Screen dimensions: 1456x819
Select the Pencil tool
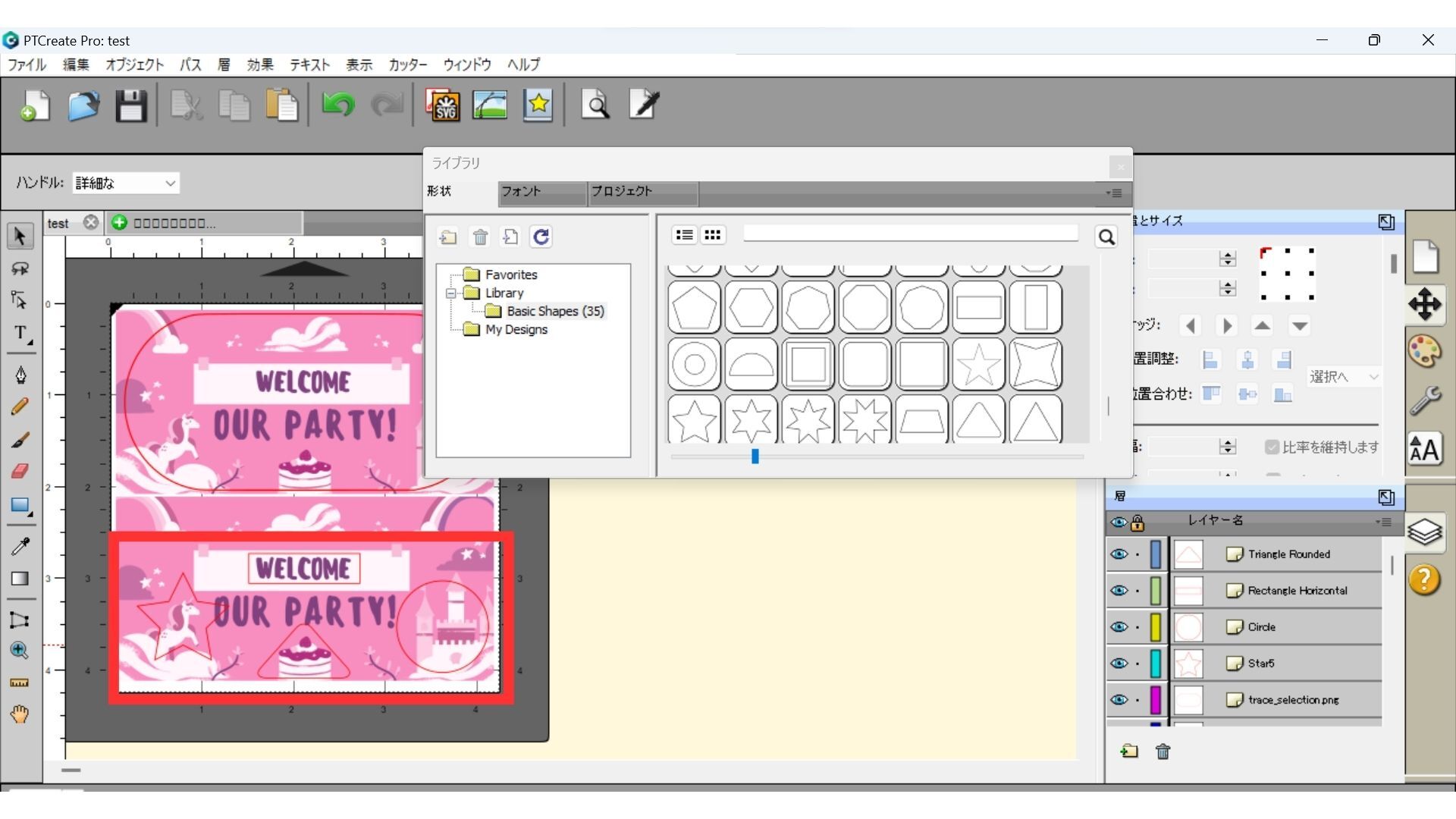pyautogui.click(x=20, y=406)
